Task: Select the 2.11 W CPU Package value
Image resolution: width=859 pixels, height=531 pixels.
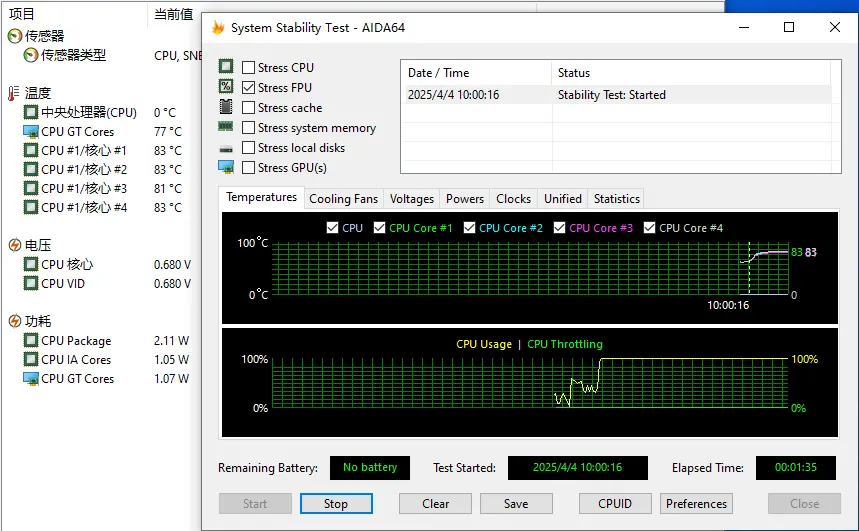Action: pyautogui.click(x=171, y=341)
